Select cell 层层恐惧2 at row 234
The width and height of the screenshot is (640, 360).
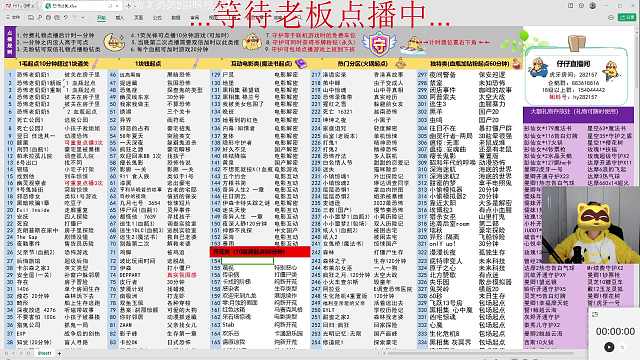tap(336, 196)
